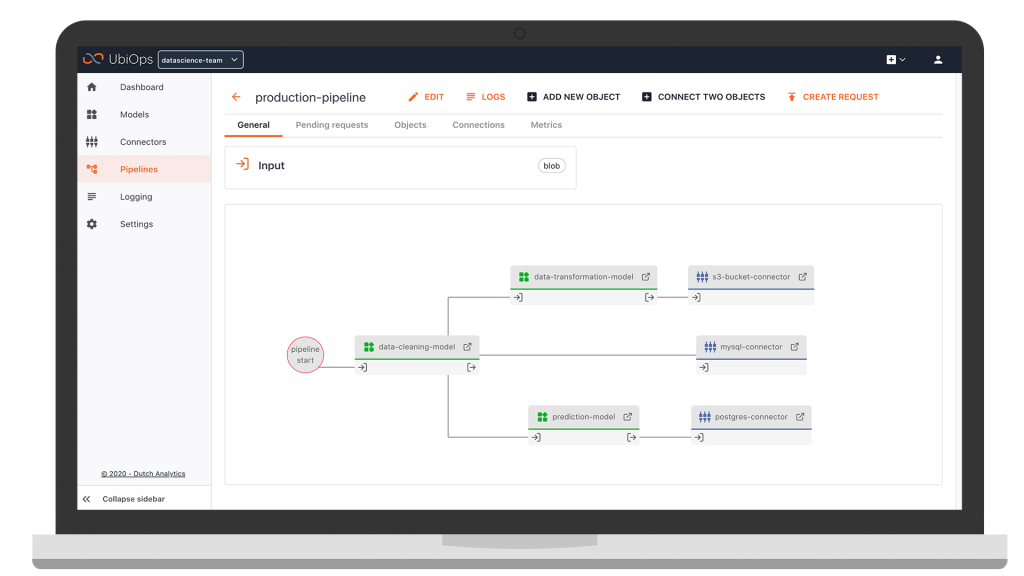The image size is (1024, 576).
Task: Switch to the Metrics tab
Action: (546, 125)
